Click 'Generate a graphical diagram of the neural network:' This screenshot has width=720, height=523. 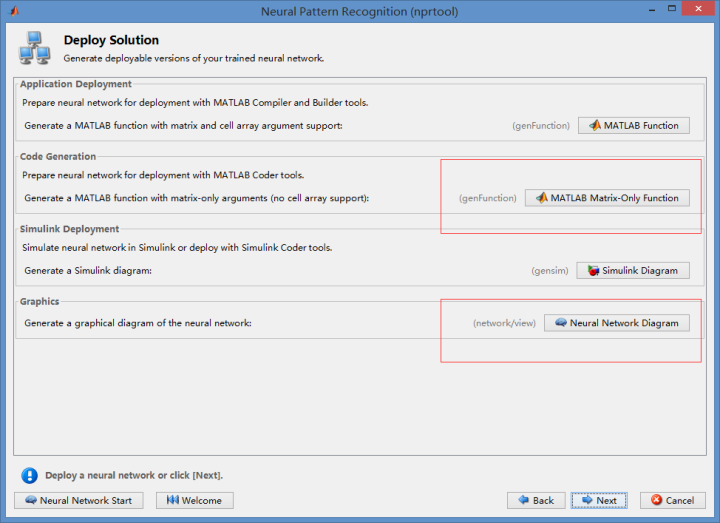click(x=138, y=323)
